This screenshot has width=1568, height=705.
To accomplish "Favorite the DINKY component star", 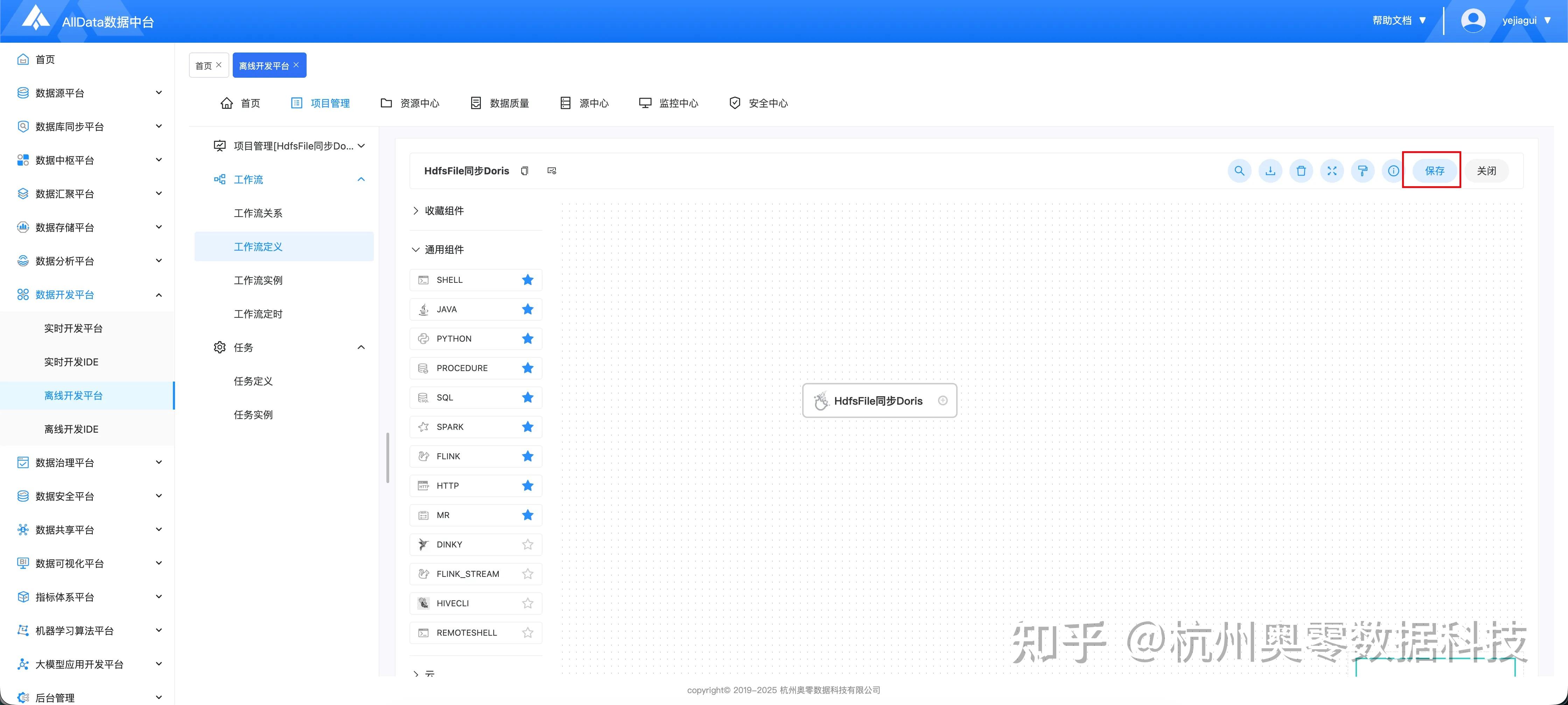I will 527,545.
